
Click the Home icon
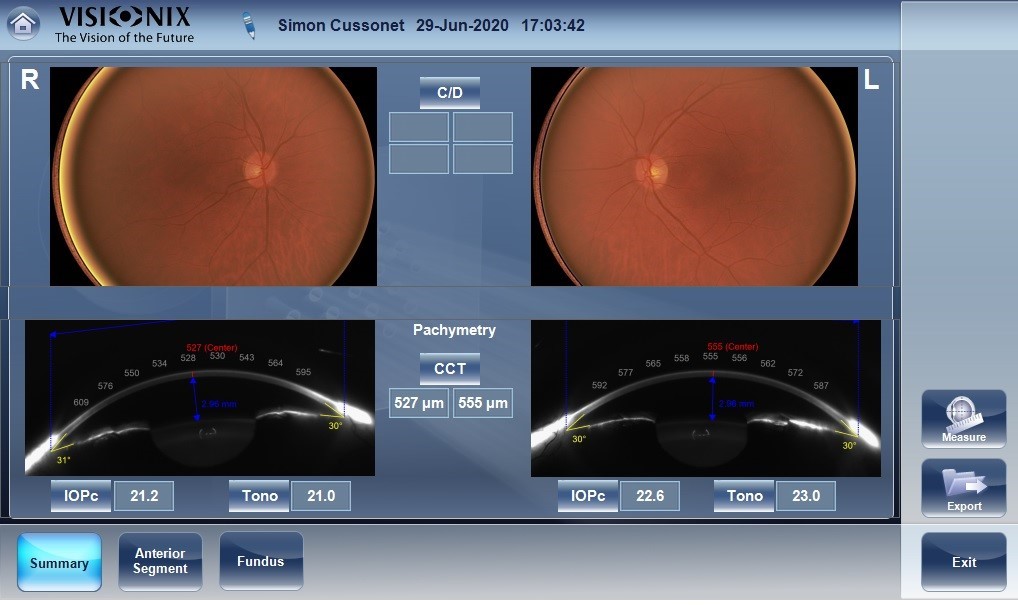(x=24, y=23)
